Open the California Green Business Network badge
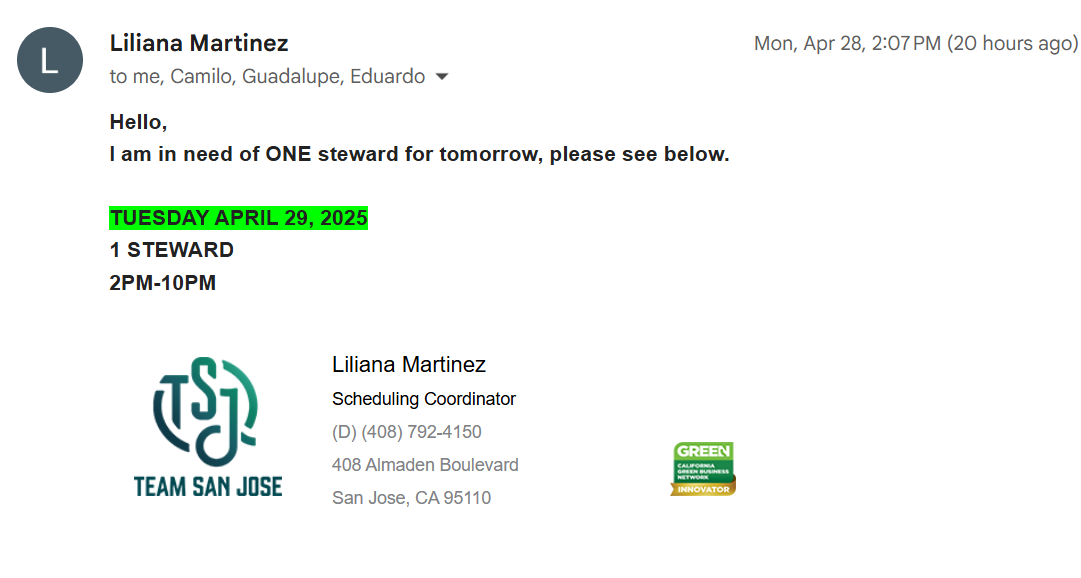 coord(703,469)
